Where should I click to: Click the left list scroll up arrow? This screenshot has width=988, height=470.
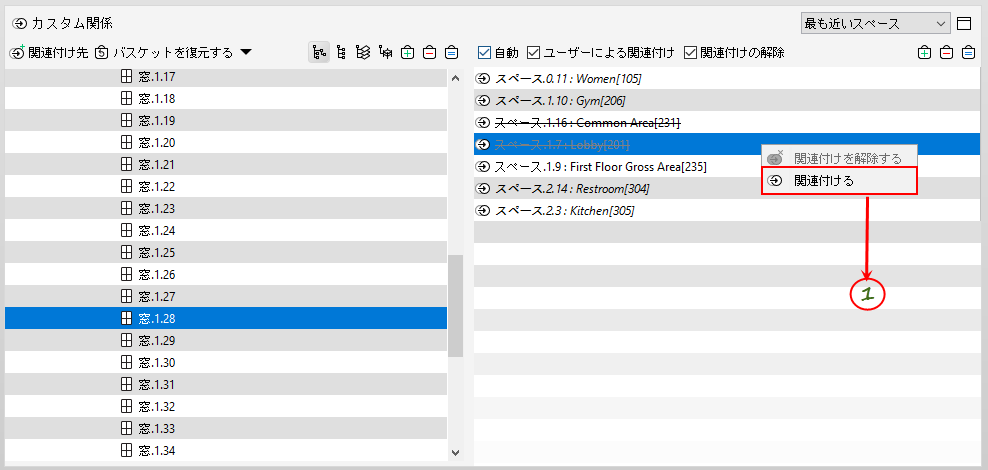[x=456, y=77]
